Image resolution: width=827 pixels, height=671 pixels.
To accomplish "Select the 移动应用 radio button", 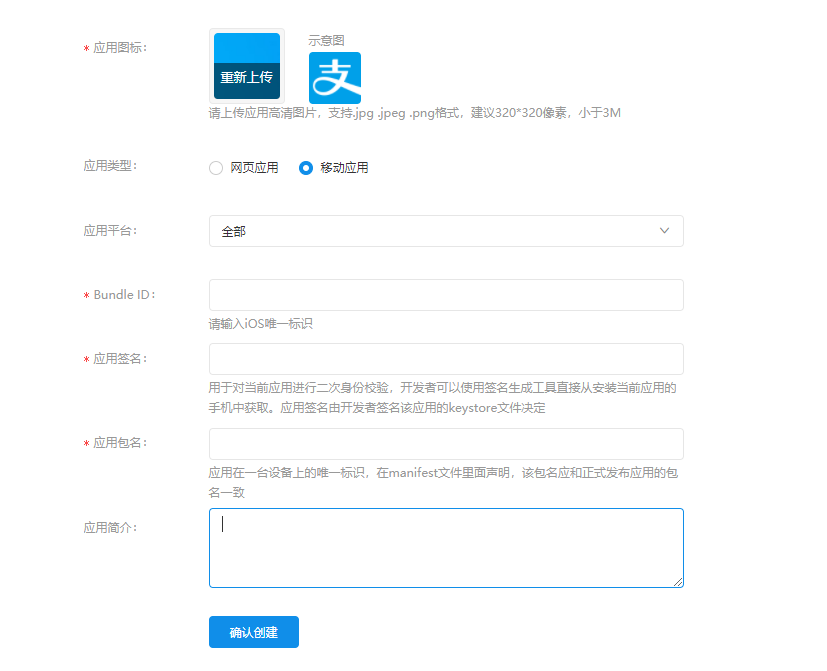I will (305, 168).
